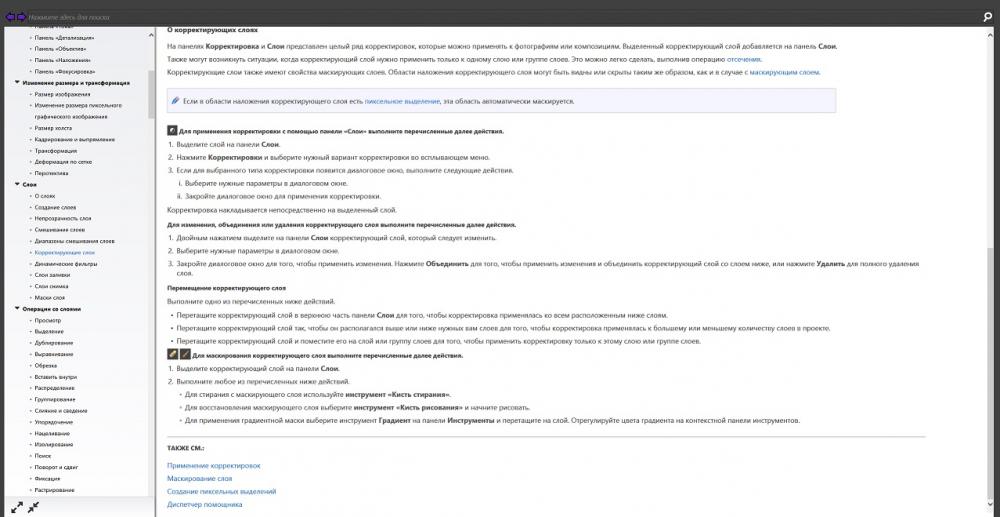The image size is (1000, 517).
Task: Open the «Фиксация» topic
Action: point(47,479)
